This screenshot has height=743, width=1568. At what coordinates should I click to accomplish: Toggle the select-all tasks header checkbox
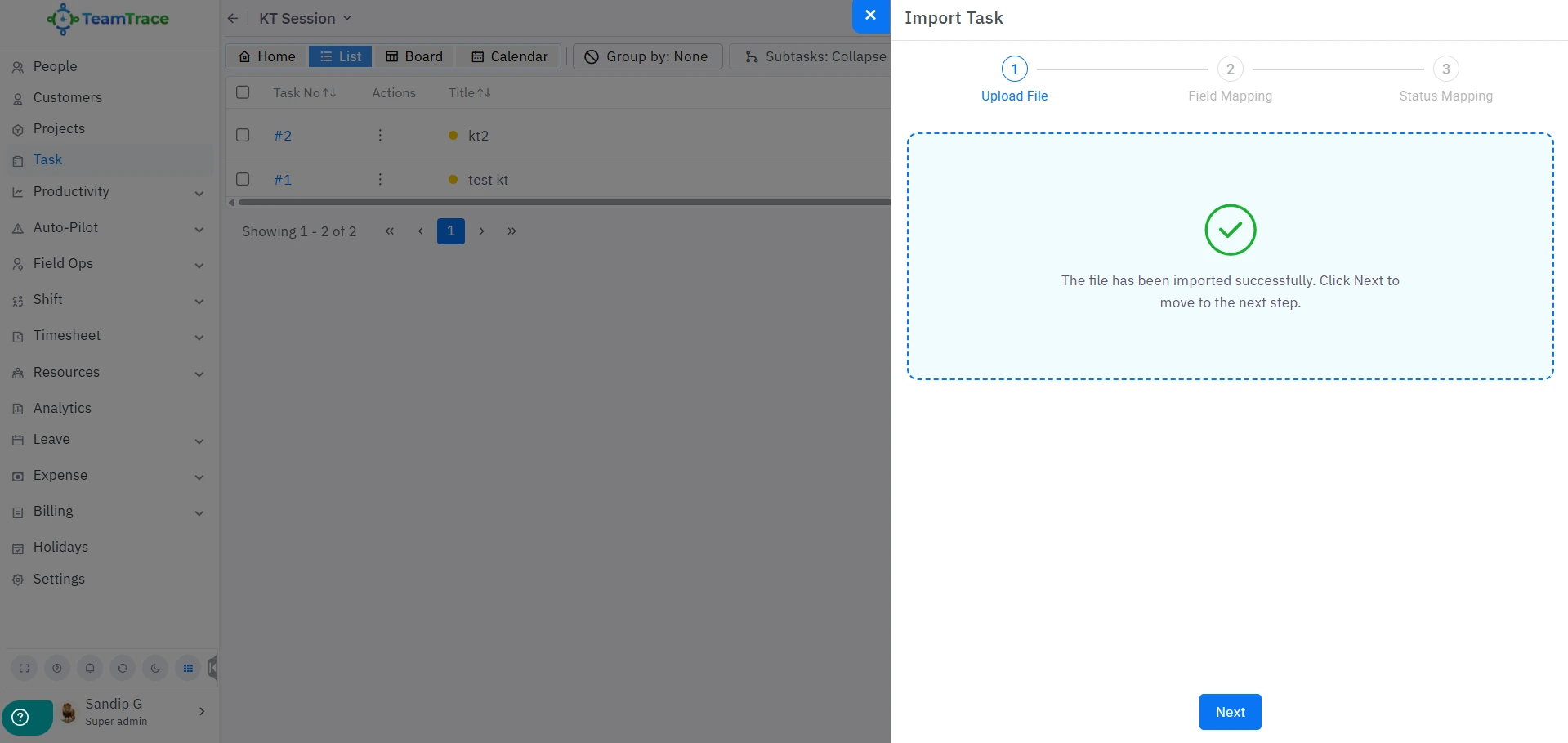(x=243, y=92)
